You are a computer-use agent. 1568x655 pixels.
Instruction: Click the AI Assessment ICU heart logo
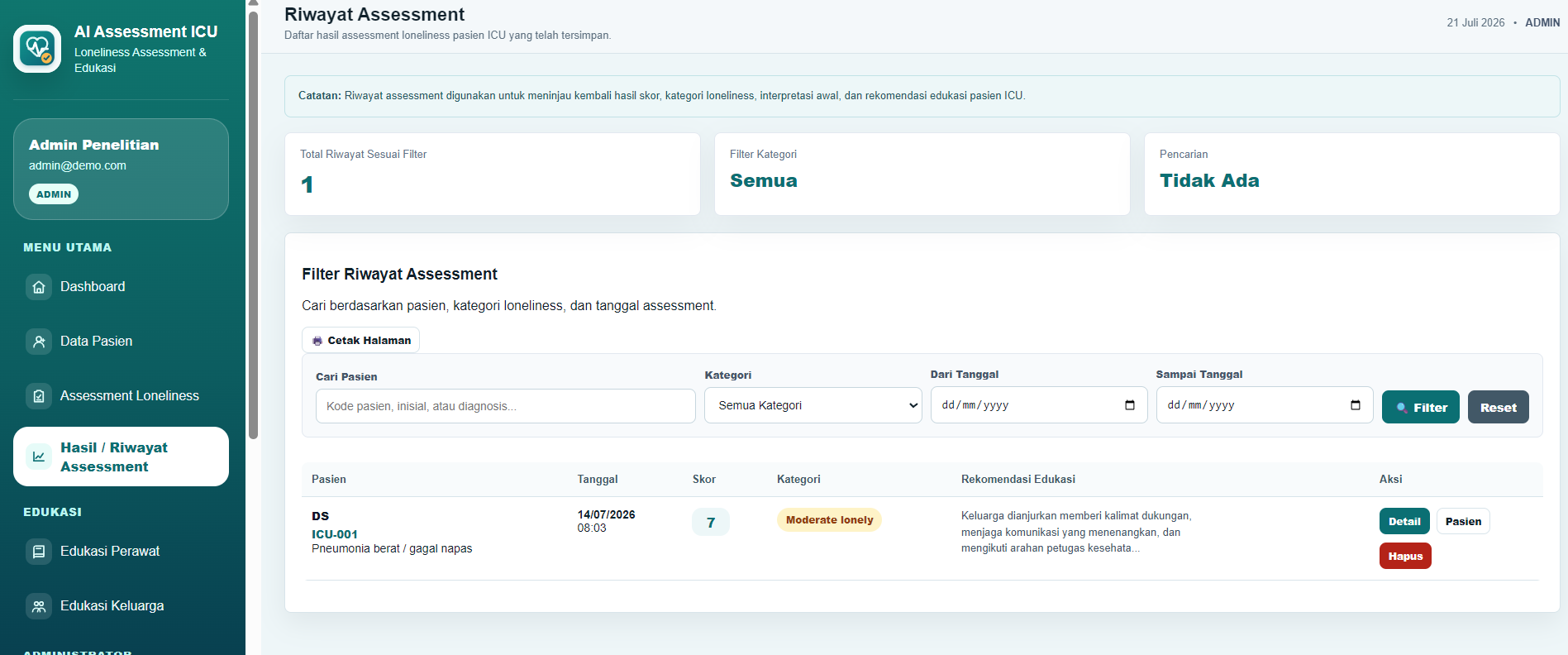37,49
